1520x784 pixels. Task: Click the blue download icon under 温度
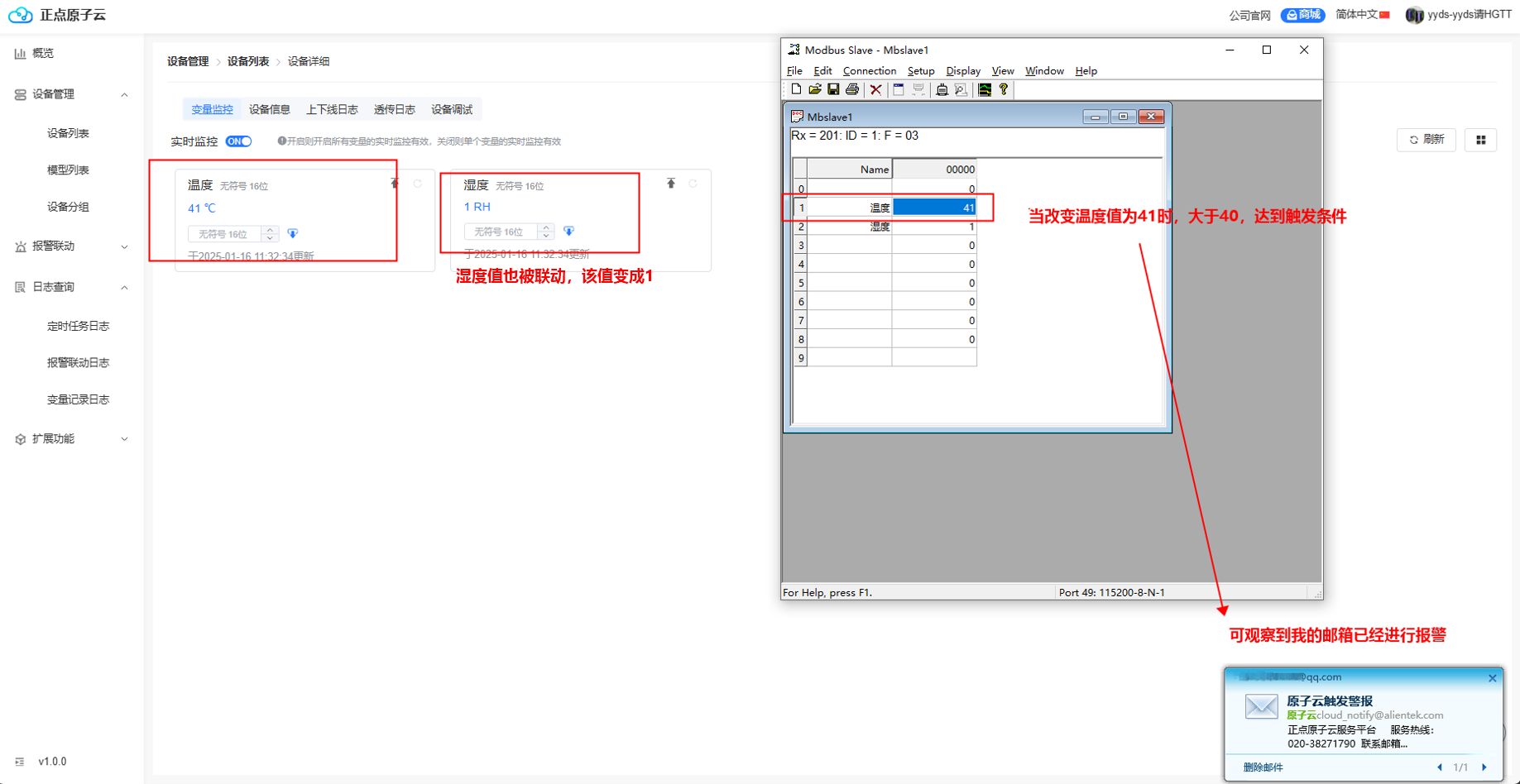pos(293,234)
